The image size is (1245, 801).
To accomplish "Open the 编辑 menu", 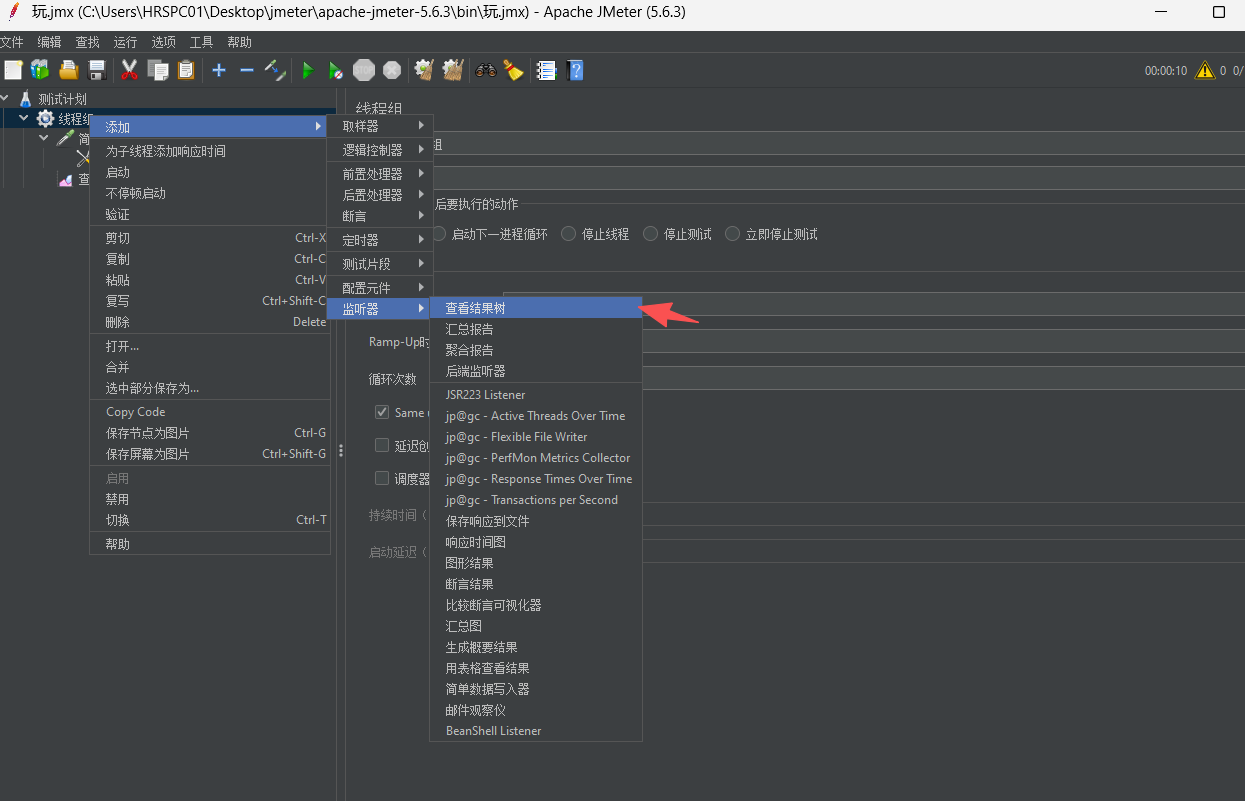I will pos(49,42).
